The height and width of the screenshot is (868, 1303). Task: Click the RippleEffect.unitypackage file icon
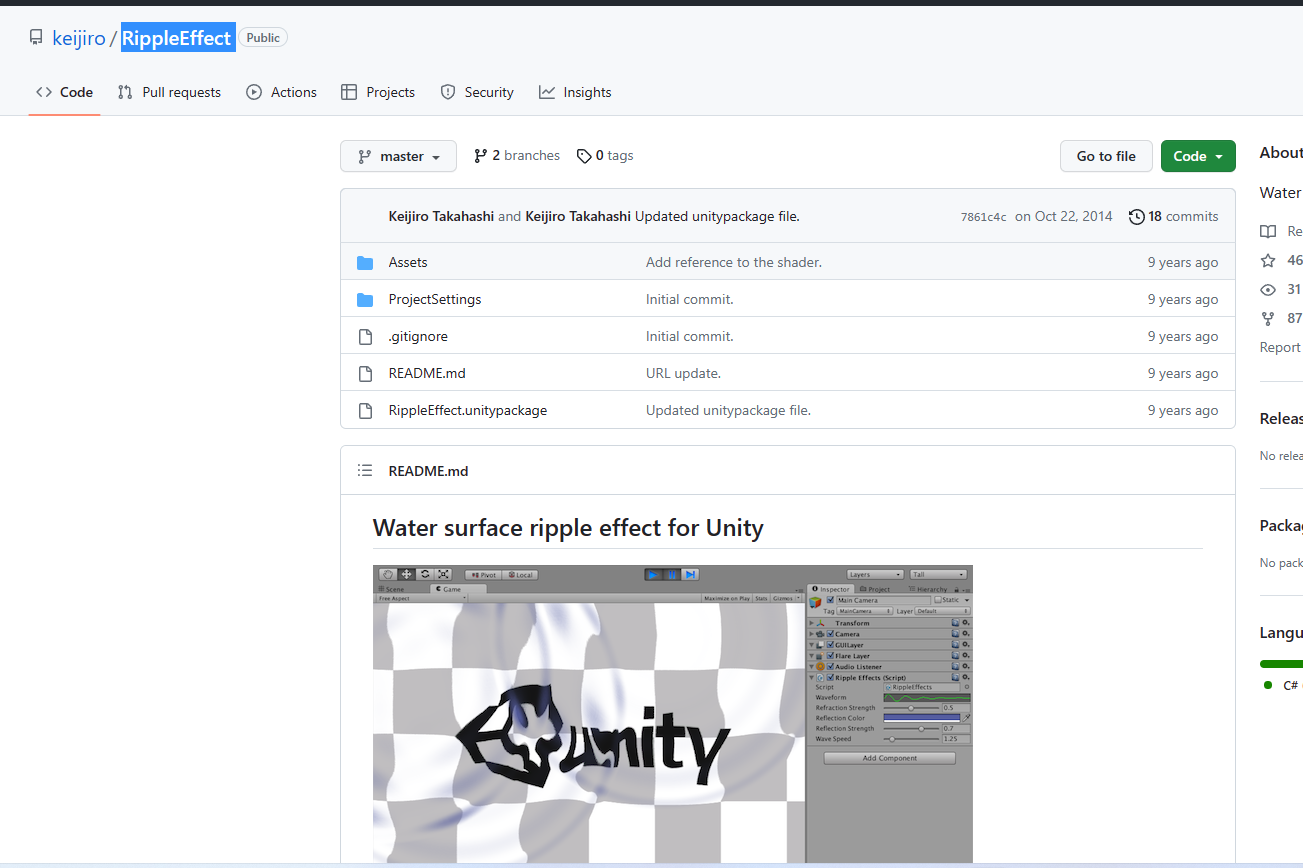coord(365,410)
